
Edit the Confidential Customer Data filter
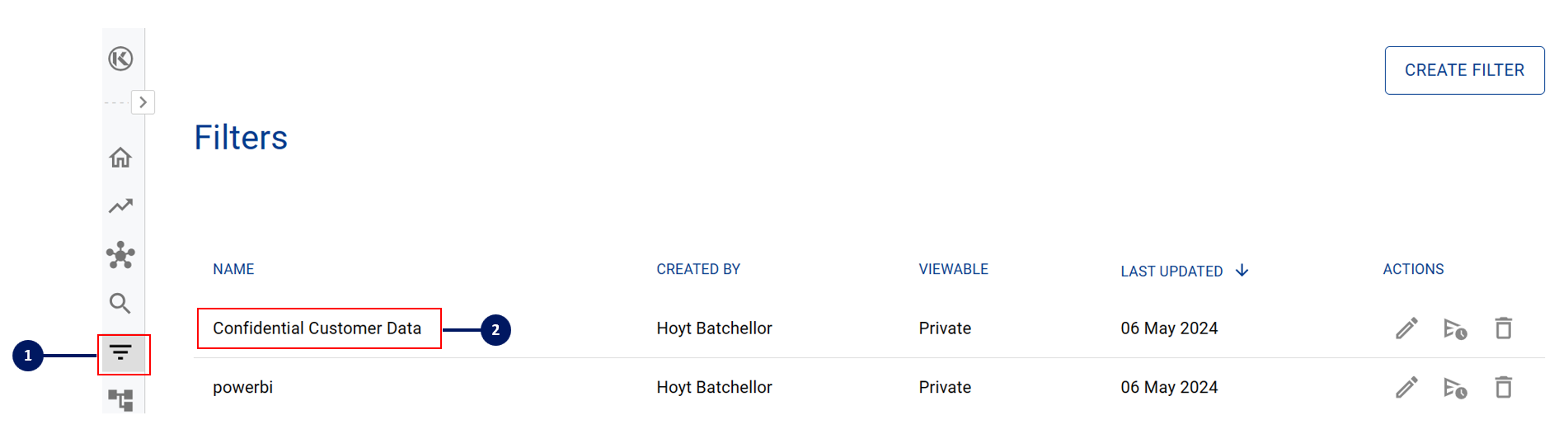point(1406,328)
